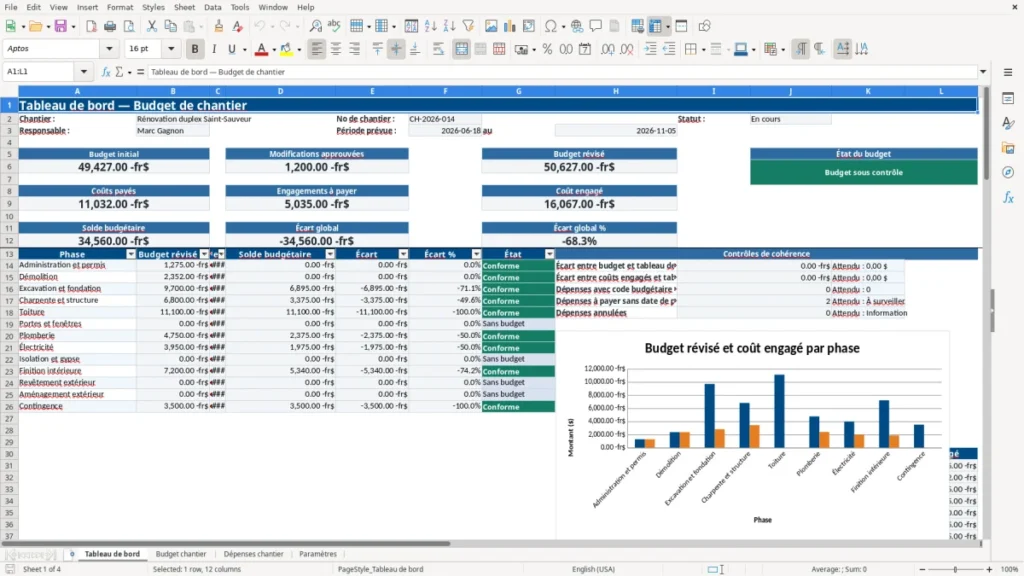The width and height of the screenshot is (1024, 576).
Task: Format as percent using % icon
Action: coord(547,49)
